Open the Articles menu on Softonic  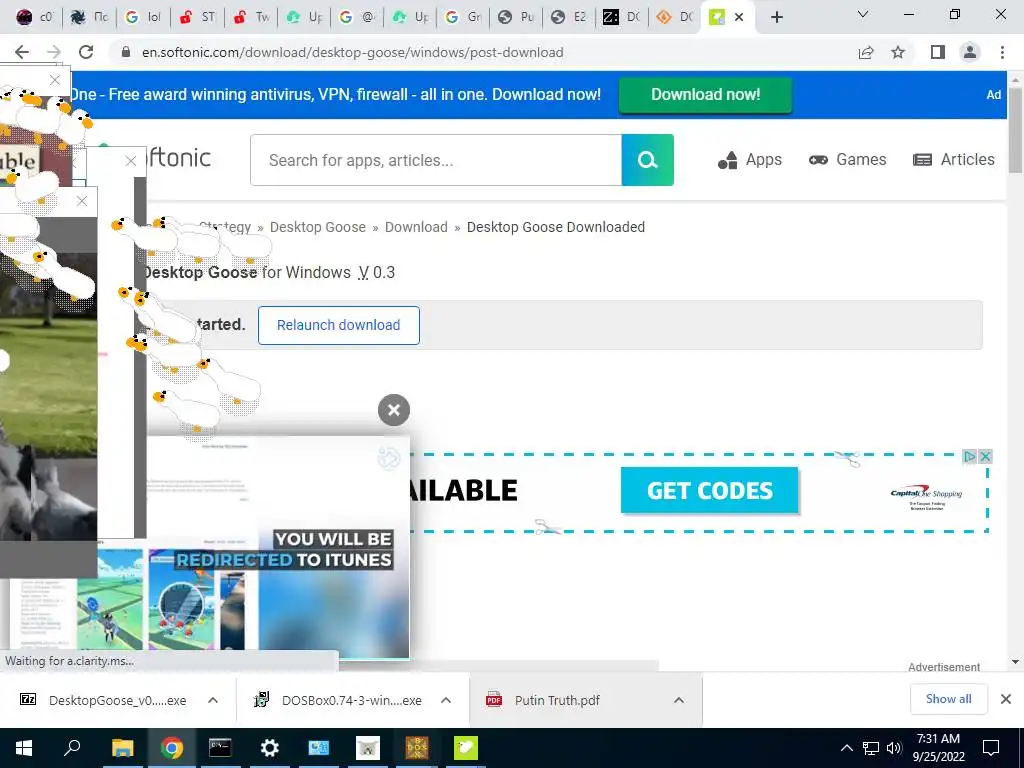tap(953, 159)
